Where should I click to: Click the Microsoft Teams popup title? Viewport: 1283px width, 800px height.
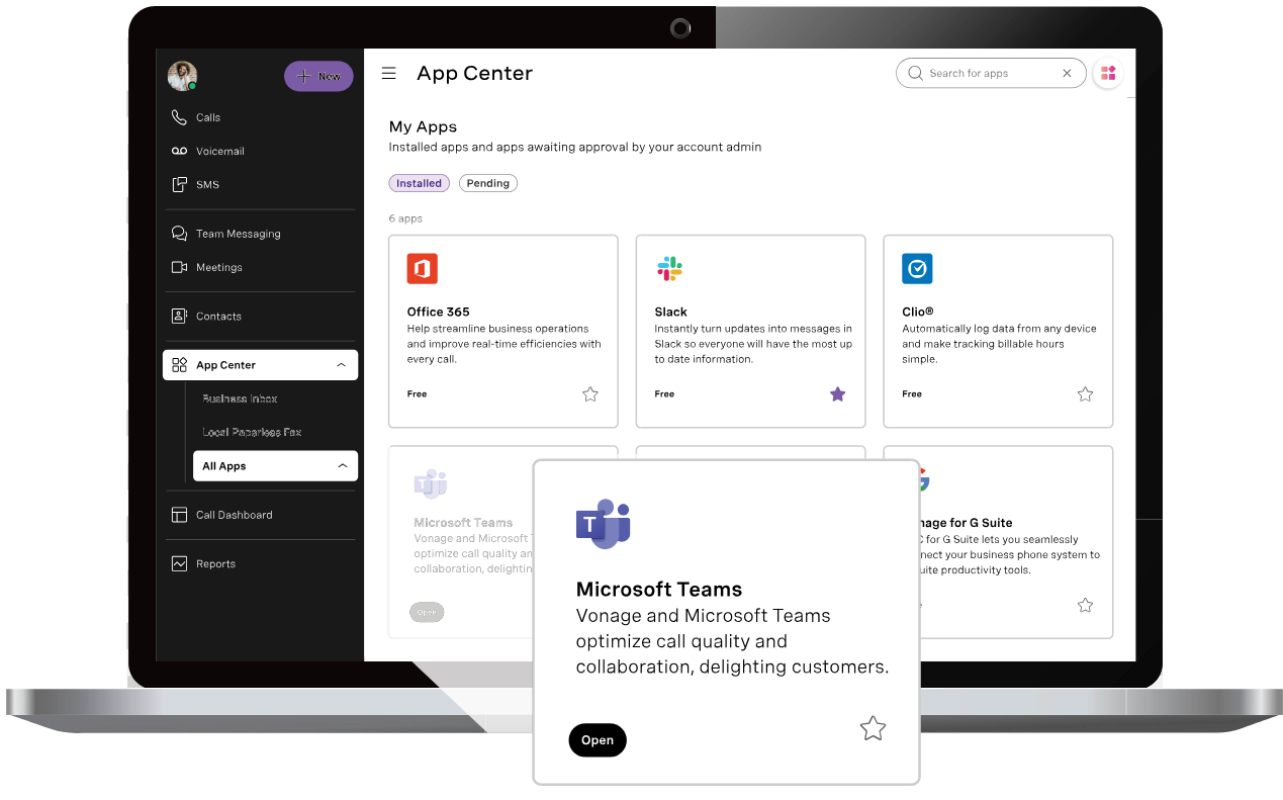pos(659,589)
